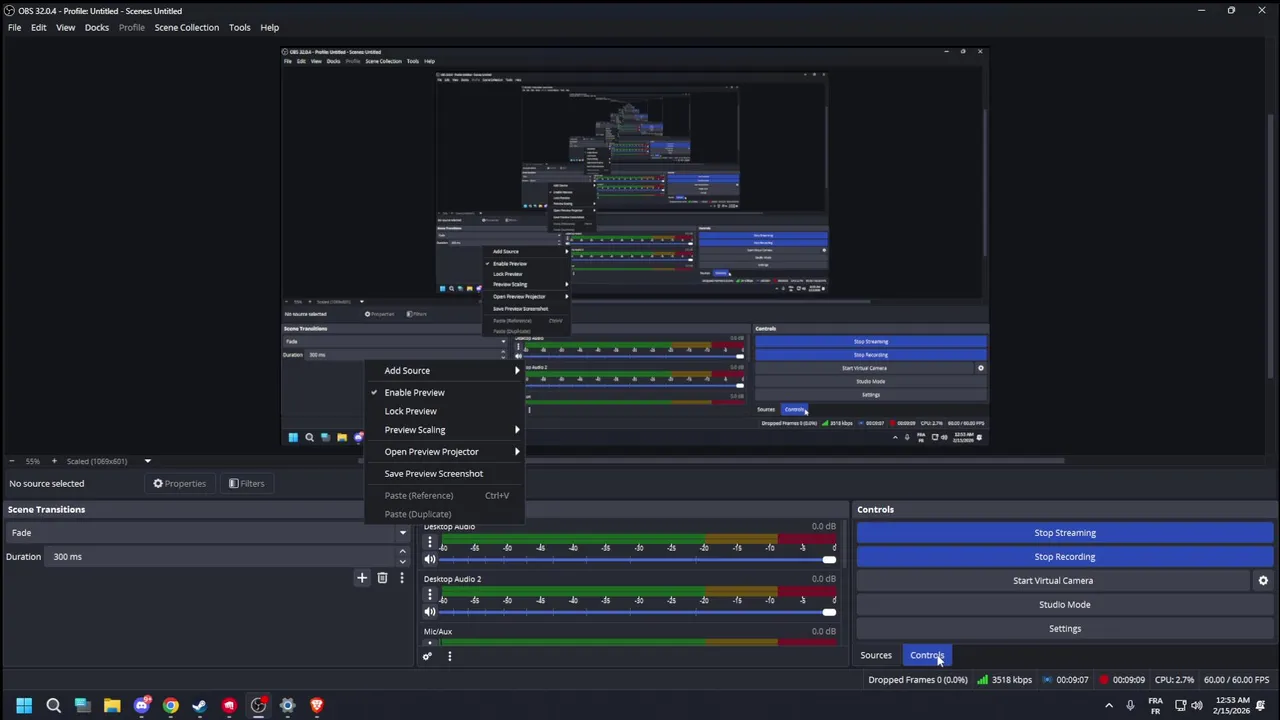Zoom out the preview with minus icon
The image size is (1280, 720).
(11, 461)
